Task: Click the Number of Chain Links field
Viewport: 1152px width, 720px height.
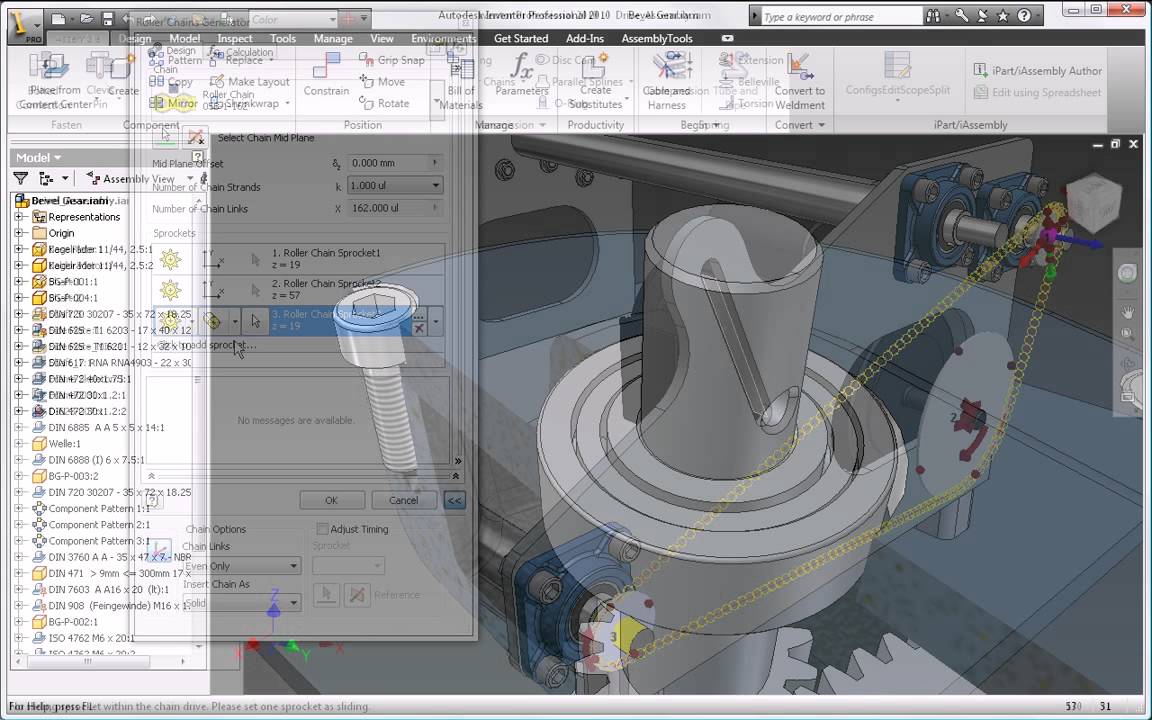Action: [394, 208]
